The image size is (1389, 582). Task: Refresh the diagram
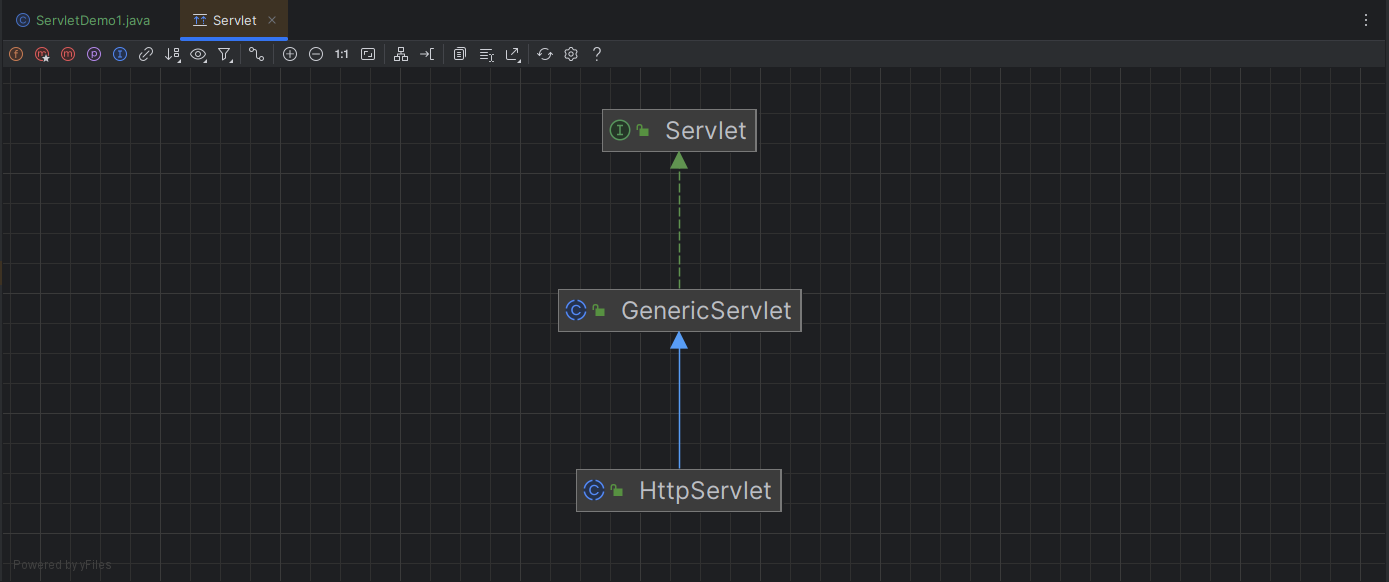pyautogui.click(x=545, y=54)
